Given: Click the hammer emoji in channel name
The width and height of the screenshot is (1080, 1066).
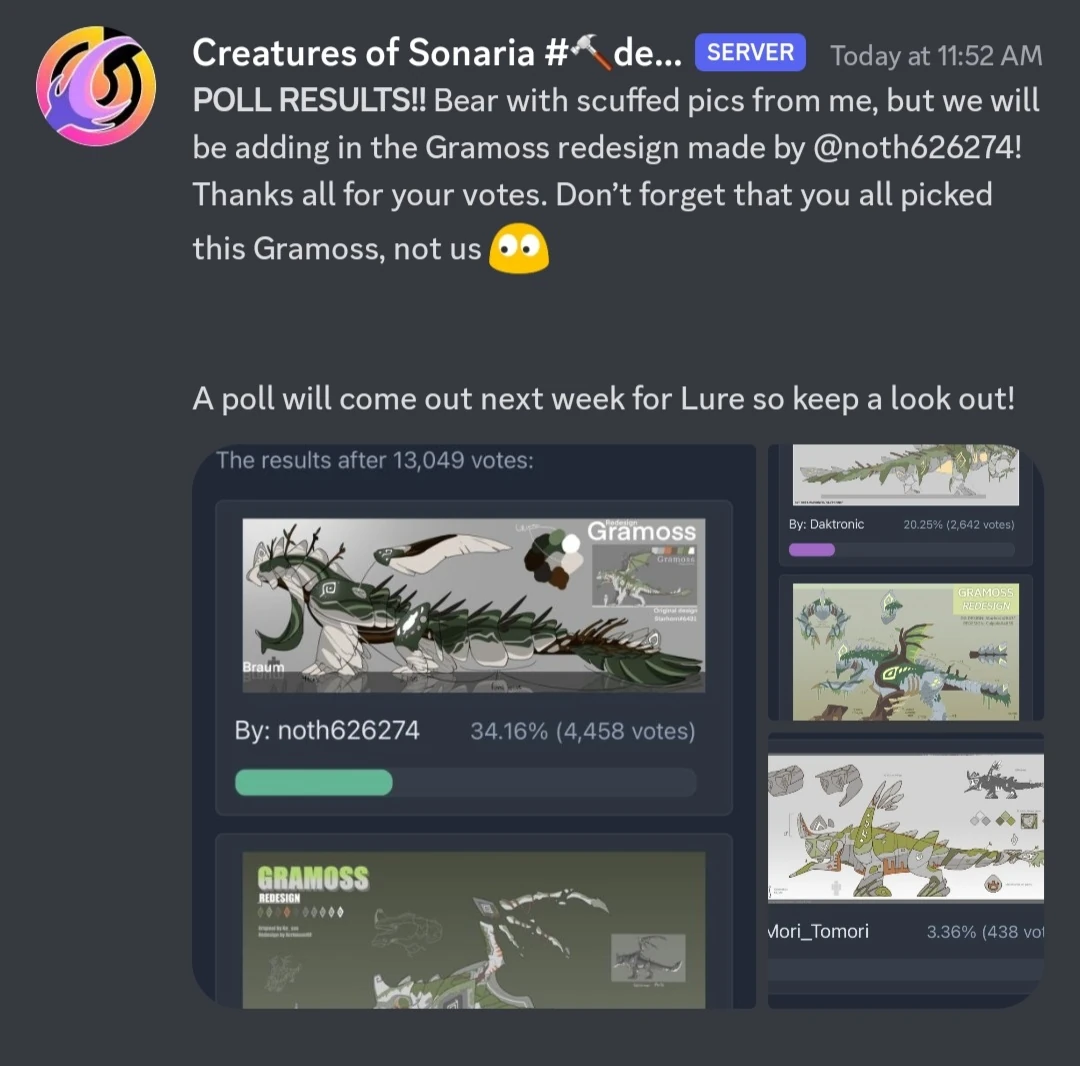Looking at the screenshot, I should tap(590, 52).
